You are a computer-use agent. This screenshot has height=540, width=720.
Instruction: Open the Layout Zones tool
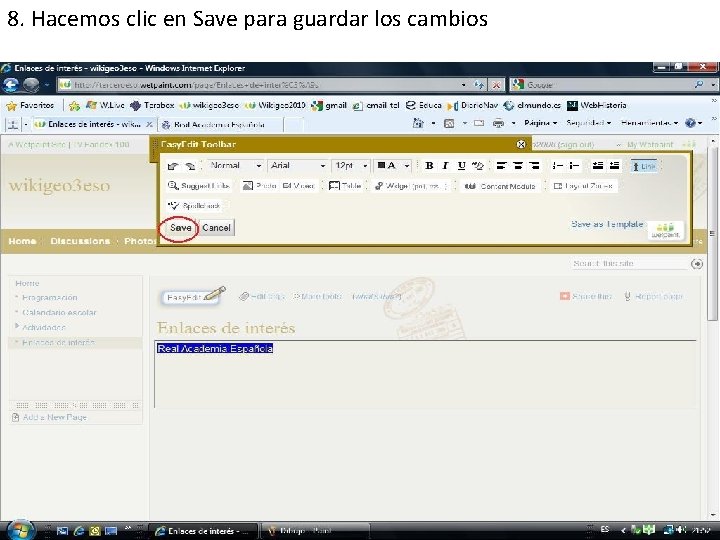pyautogui.click(x=583, y=186)
